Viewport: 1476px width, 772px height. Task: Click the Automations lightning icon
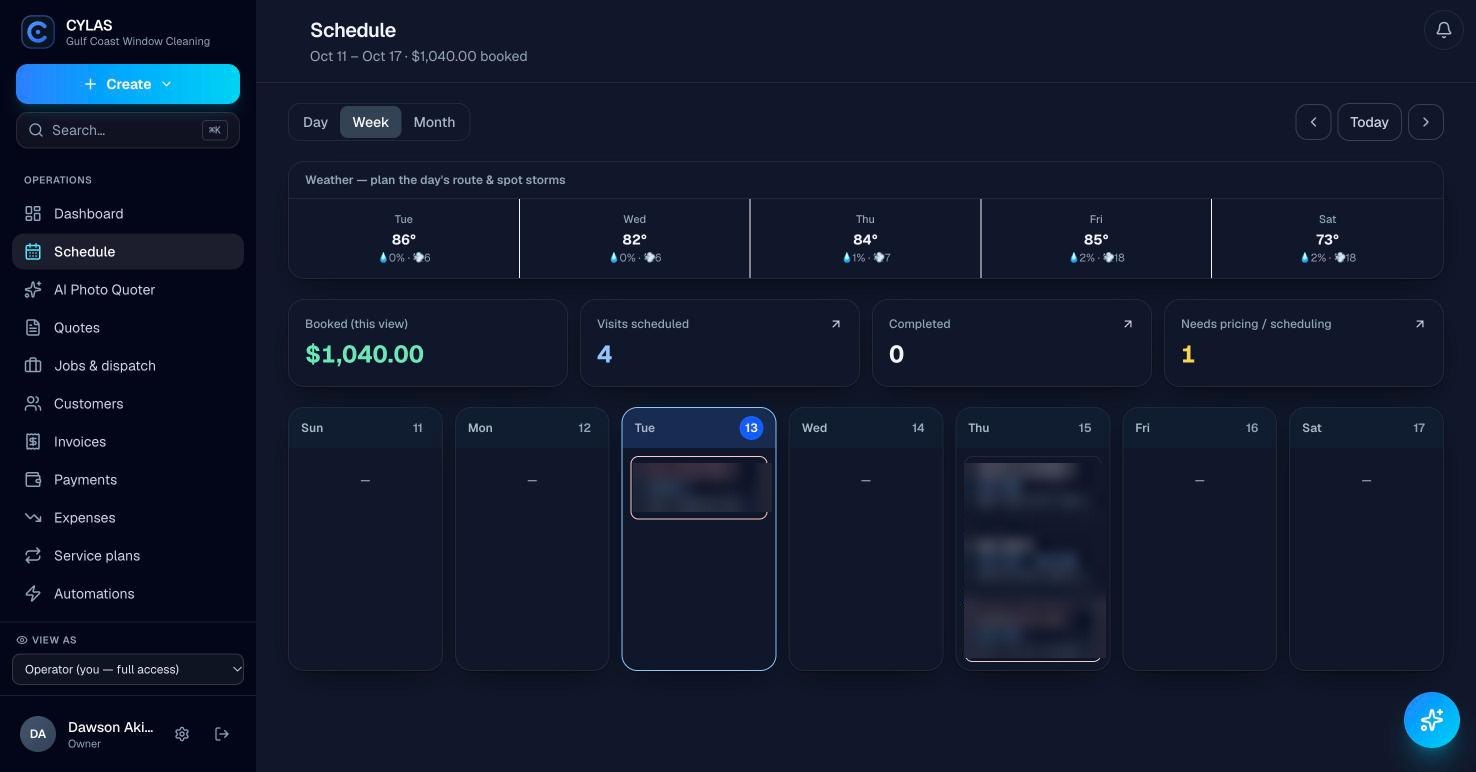(33, 594)
